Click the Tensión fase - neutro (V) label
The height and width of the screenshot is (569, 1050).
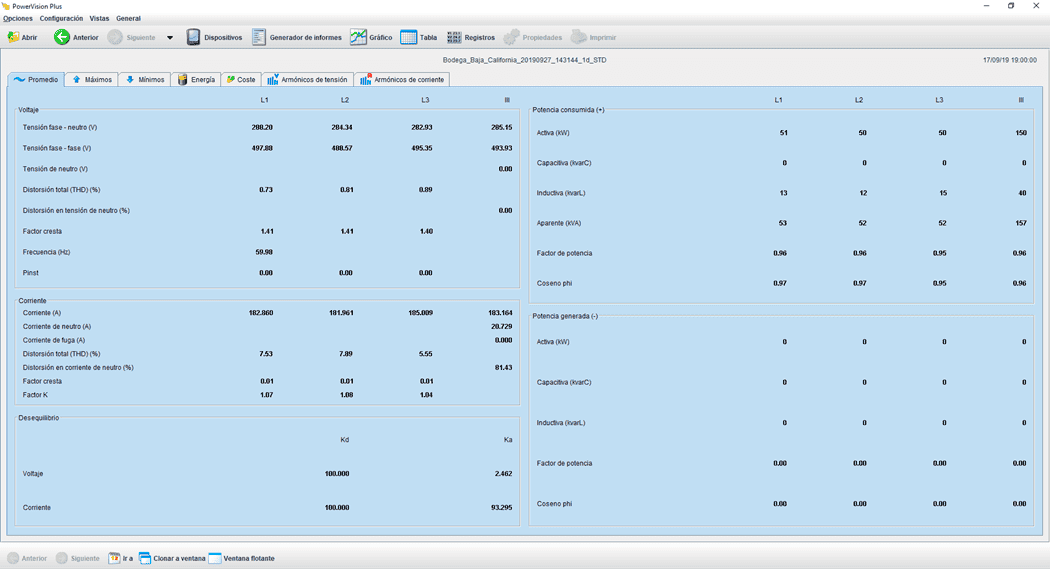60,127
